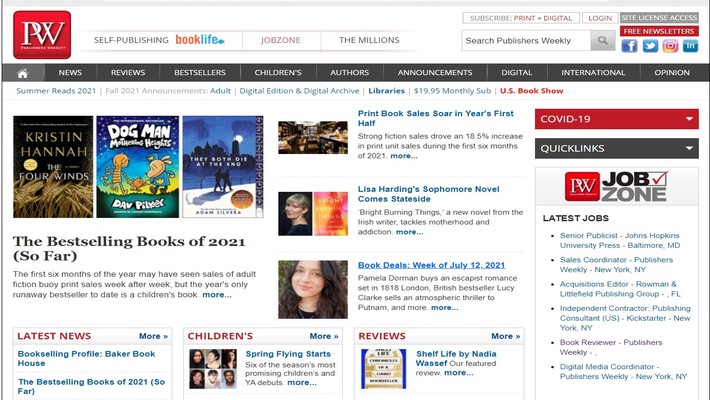
Task: Click the search magnifier button
Action: [603, 40]
